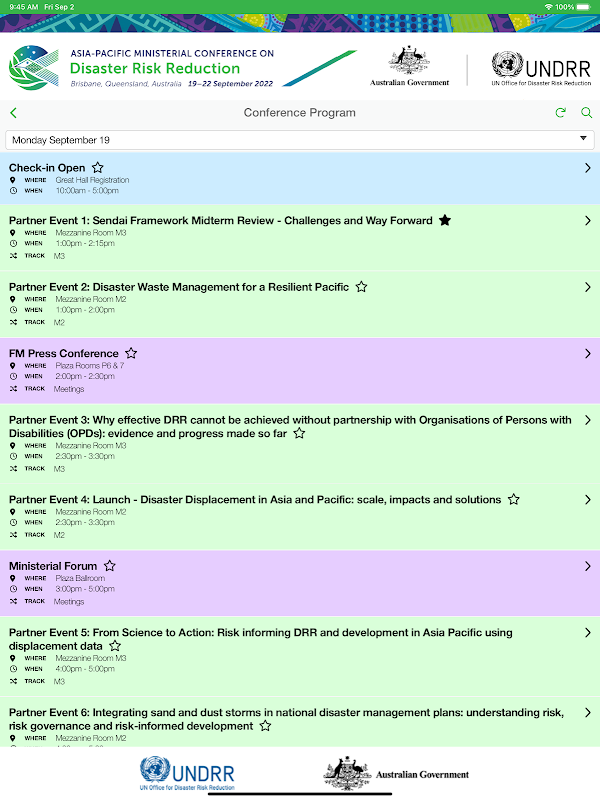This screenshot has width=600, height=800.
Task: Open Partner Event 2 details chevron
Action: (587, 287)
